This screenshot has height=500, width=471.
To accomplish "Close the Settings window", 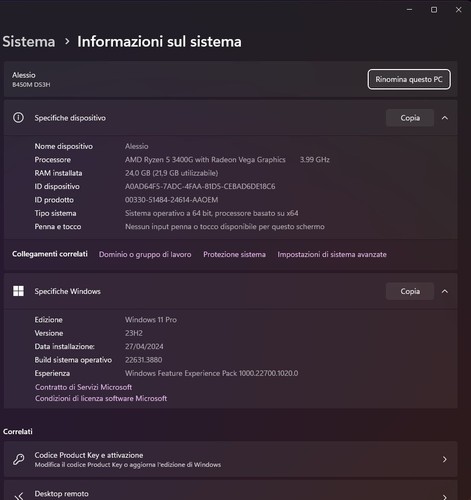I will [458, 10].
